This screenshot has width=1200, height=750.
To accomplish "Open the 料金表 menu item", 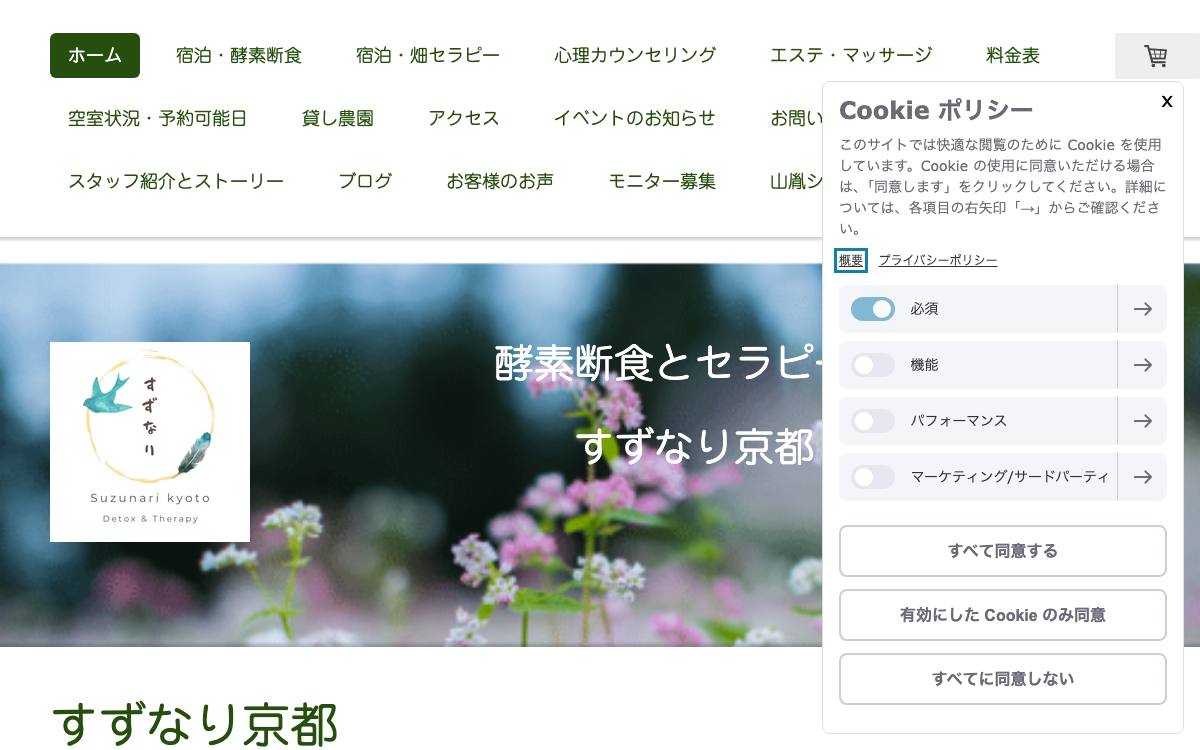I will point(1013,55).
